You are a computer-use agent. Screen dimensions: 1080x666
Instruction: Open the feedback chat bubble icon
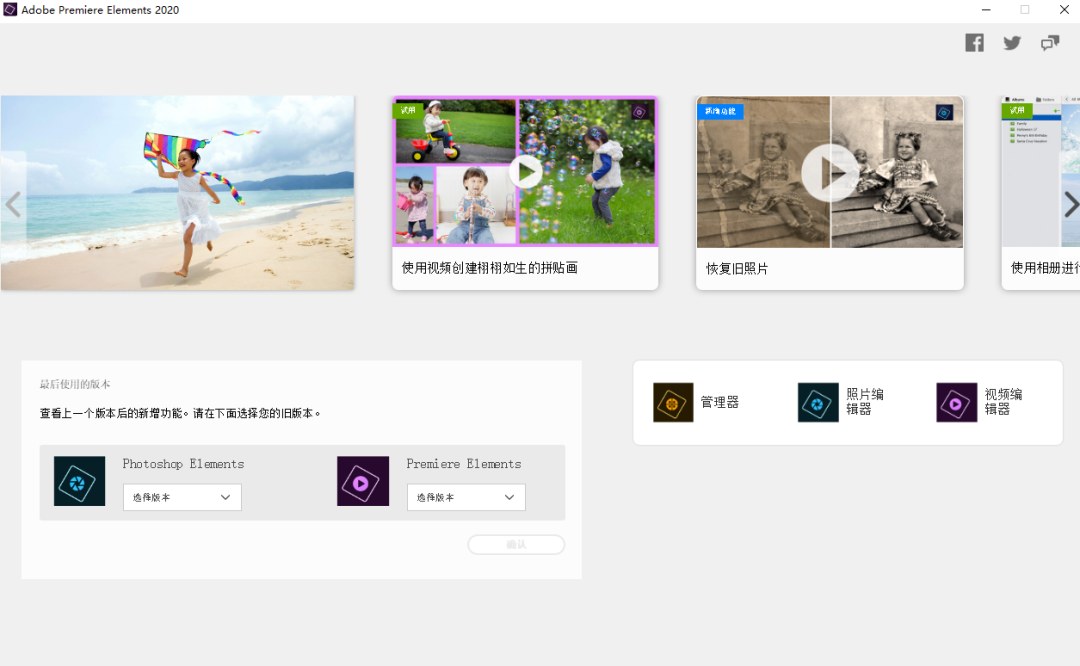(1049, 43)
